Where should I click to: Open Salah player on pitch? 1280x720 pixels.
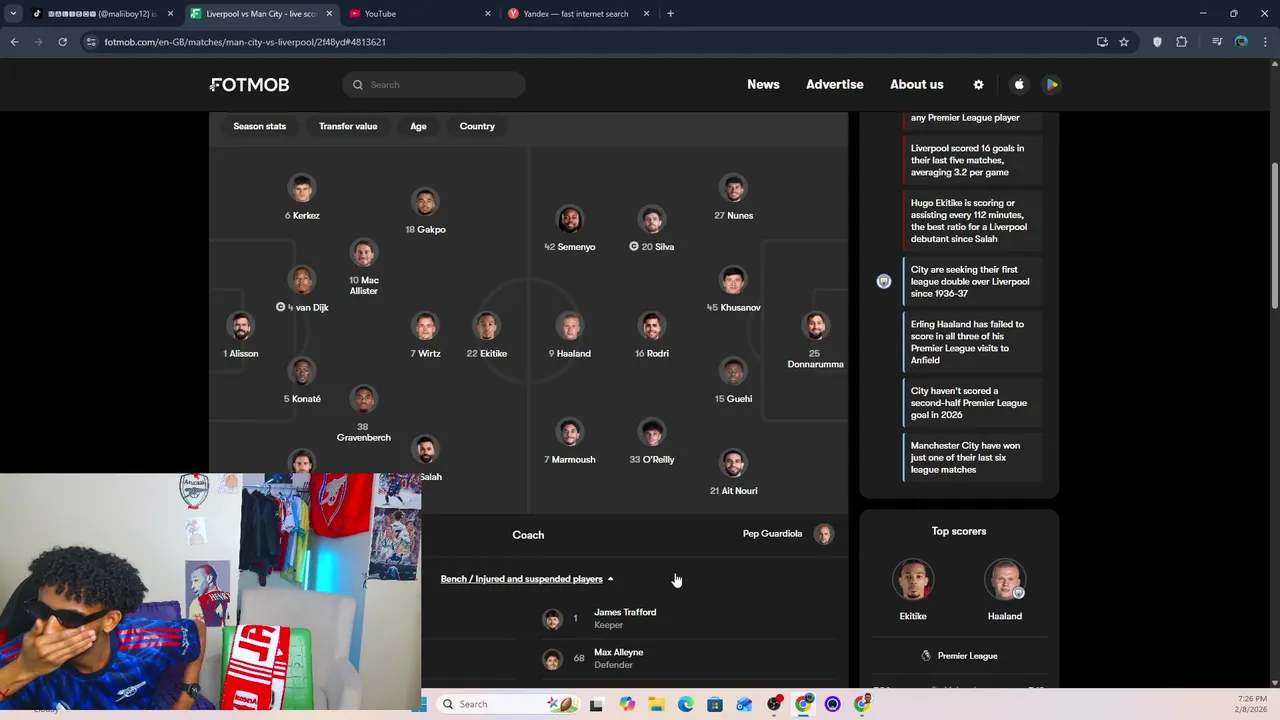tap(425, 451)
